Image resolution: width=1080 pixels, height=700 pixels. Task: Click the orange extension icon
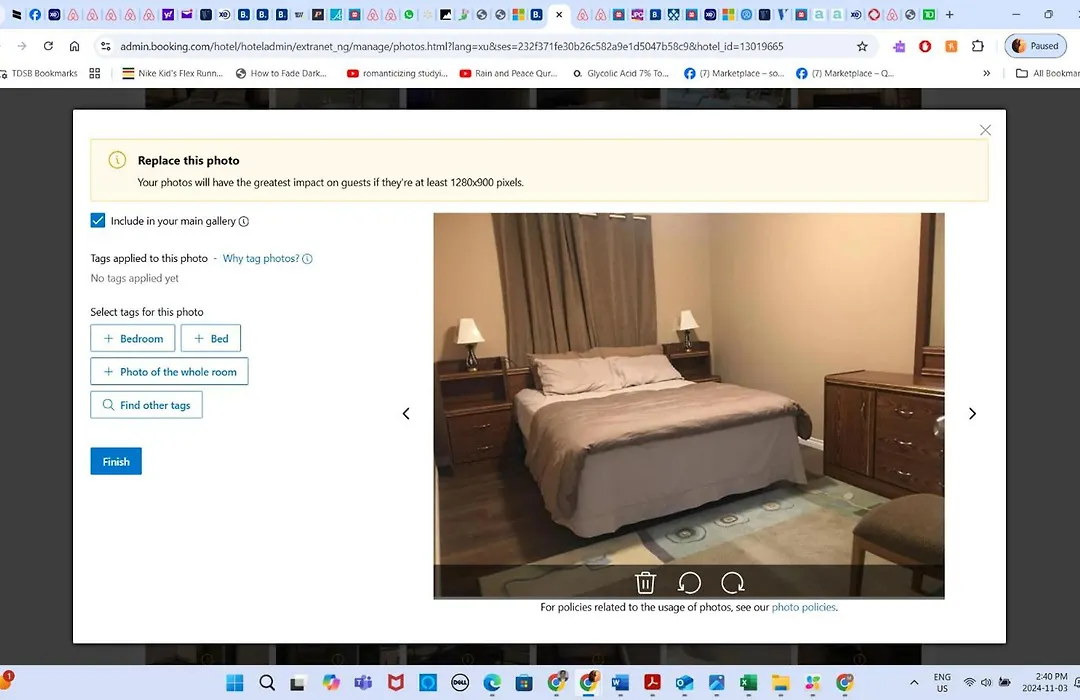pyautogui.click(x=951, y=46)
